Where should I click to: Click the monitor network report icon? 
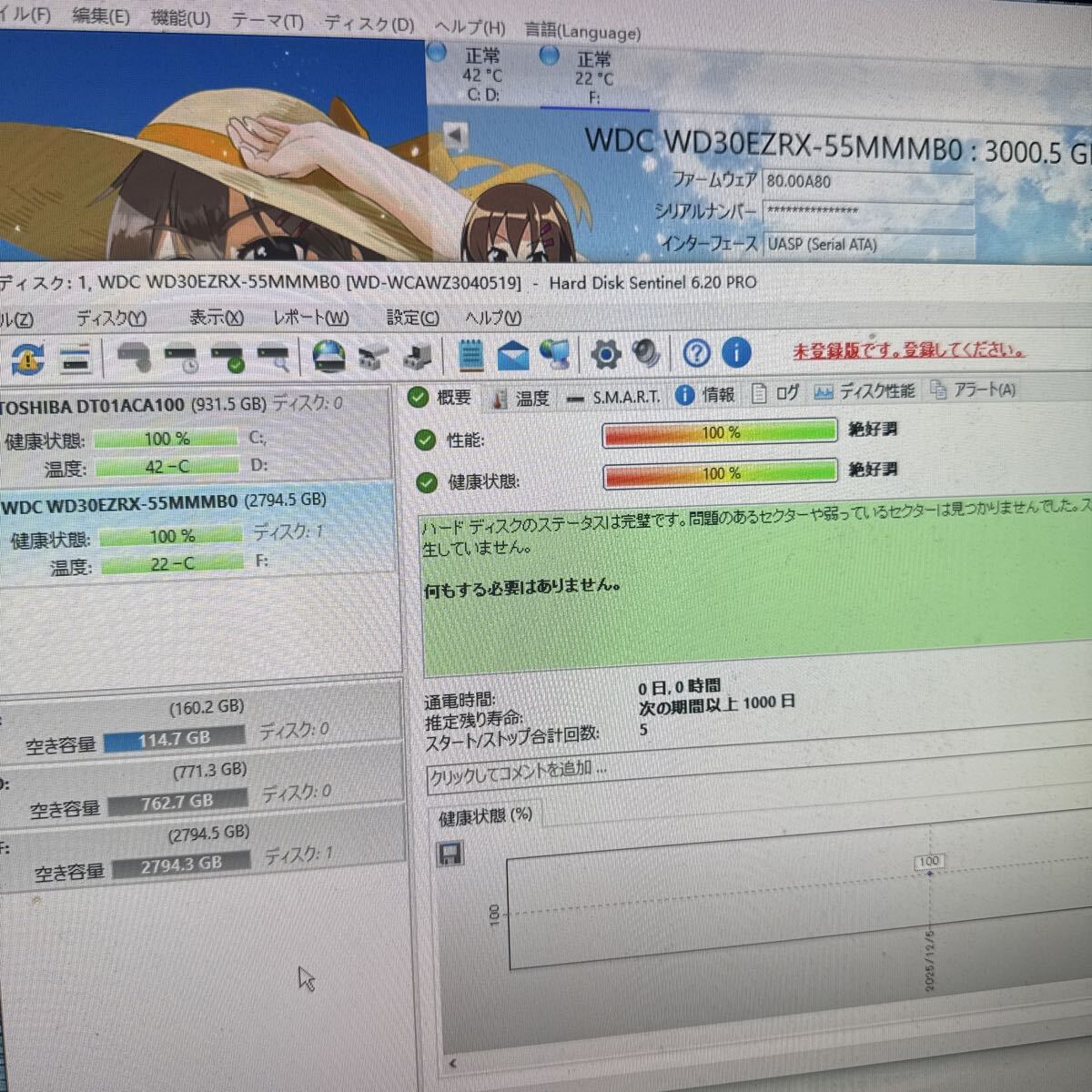pos(554,354)
